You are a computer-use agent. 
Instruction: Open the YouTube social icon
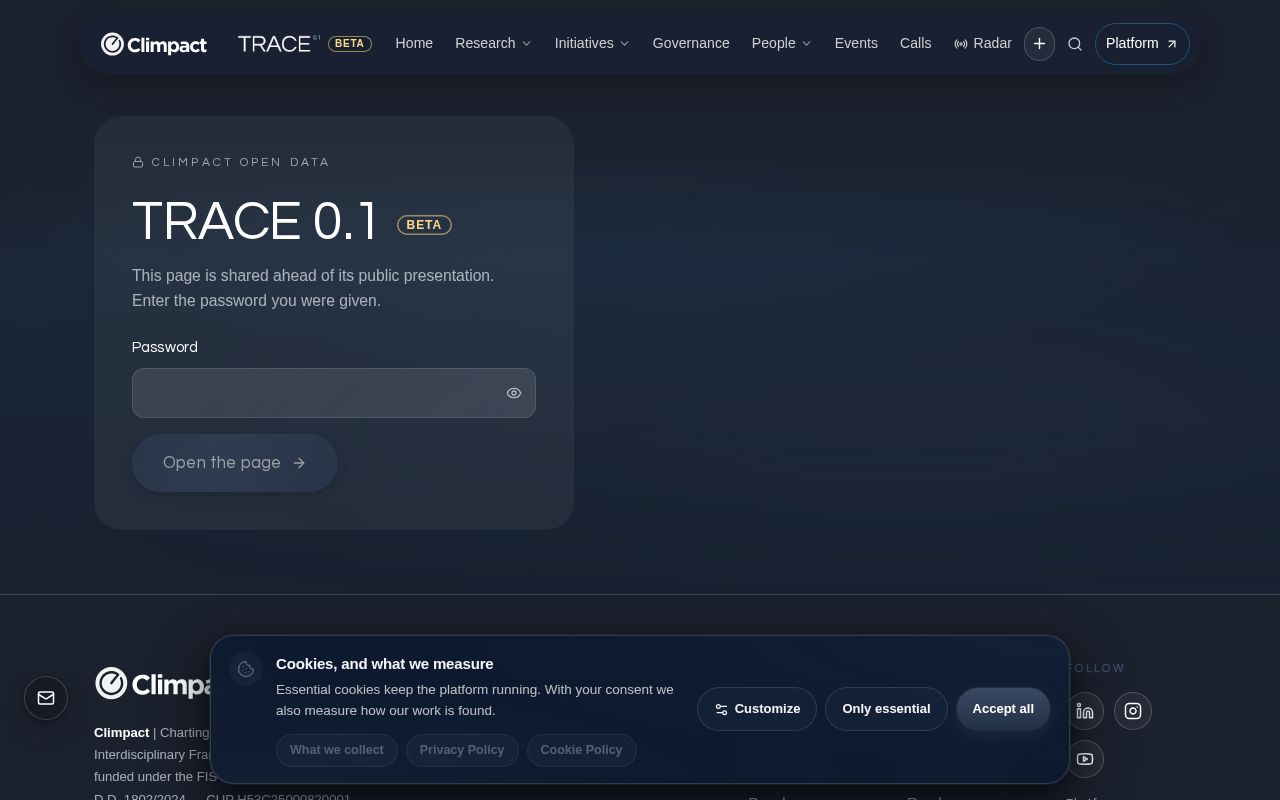[x=1085, y=759]
